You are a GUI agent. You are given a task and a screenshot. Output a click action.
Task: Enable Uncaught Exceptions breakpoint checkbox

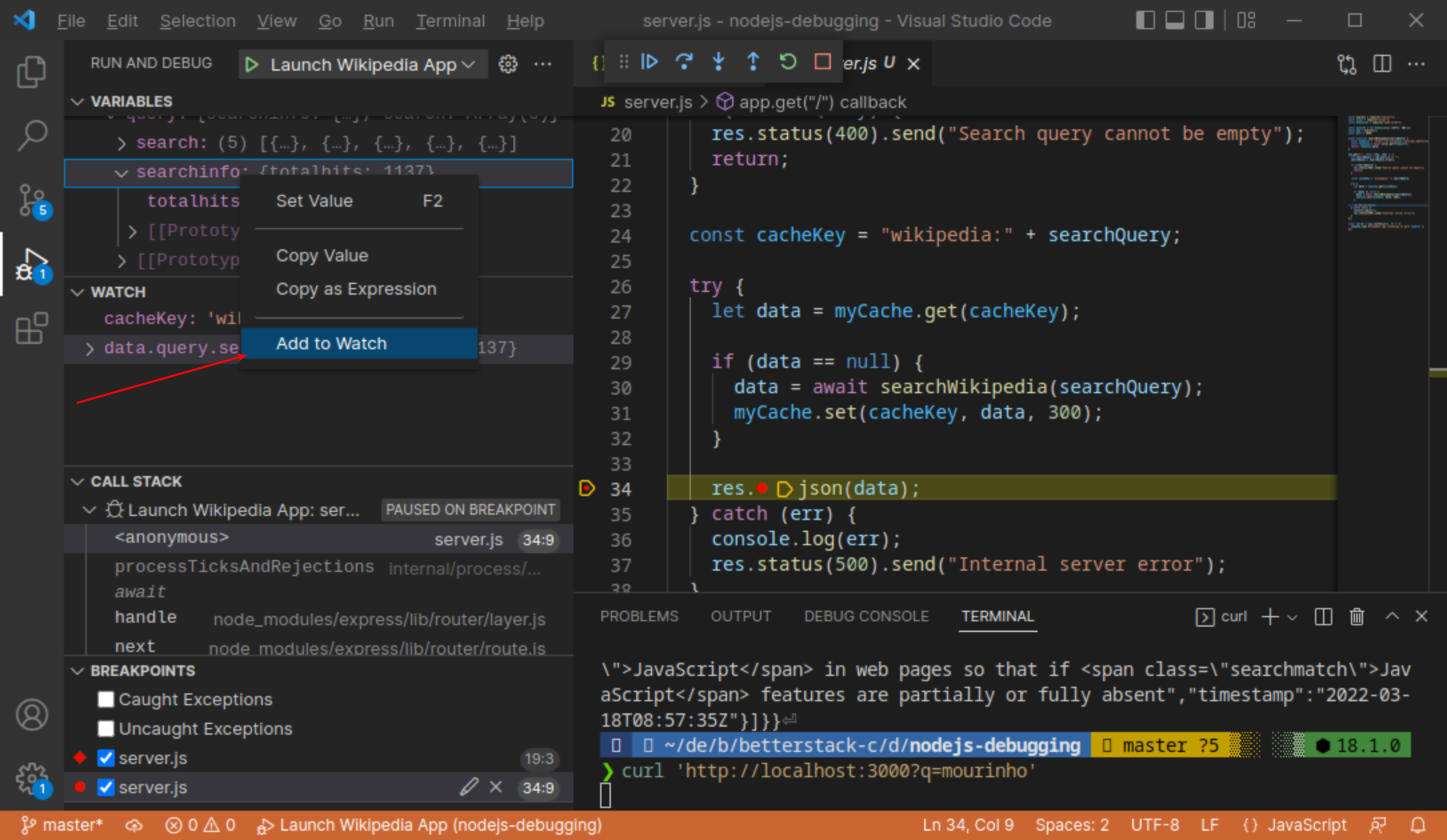(x=105, y=729)
